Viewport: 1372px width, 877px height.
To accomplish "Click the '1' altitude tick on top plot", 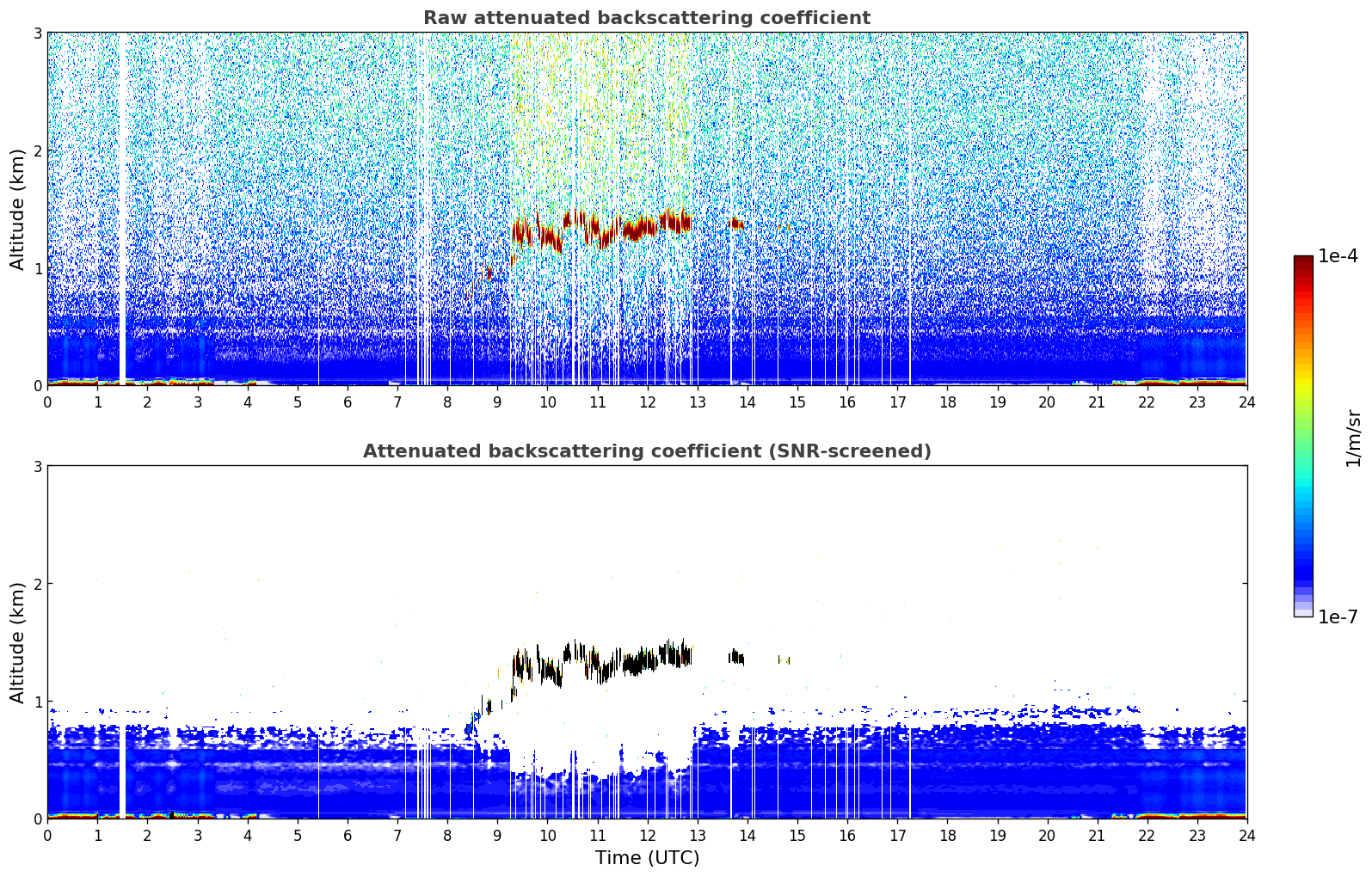I will [37, 268].
